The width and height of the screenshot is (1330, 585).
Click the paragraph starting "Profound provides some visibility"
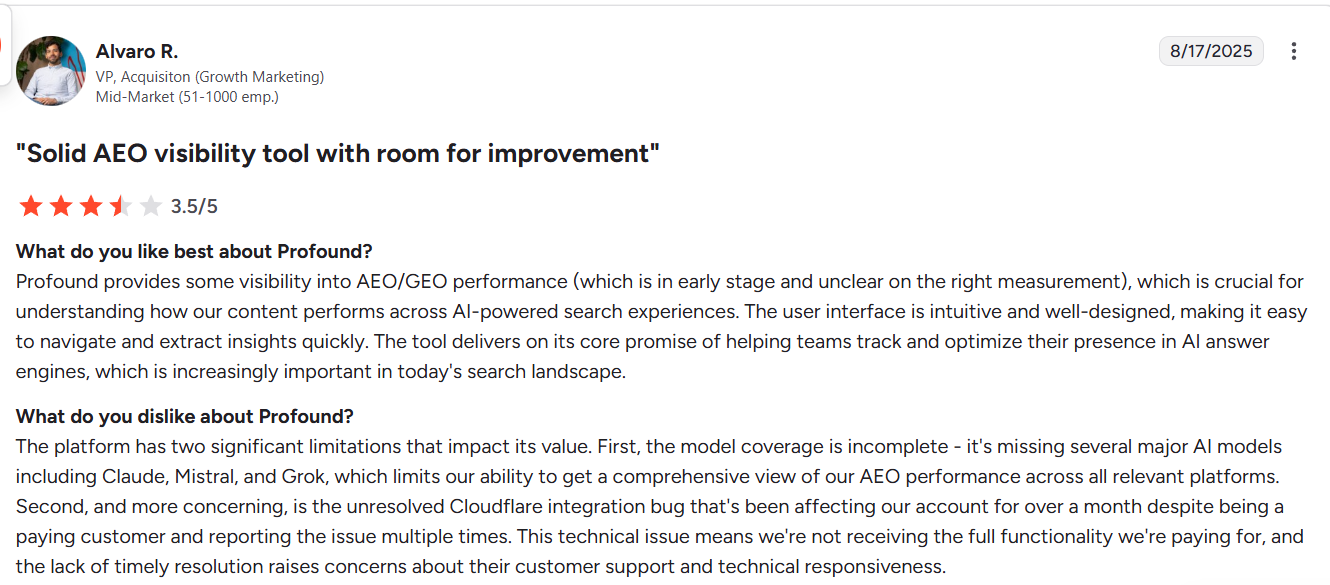(660, 326)
